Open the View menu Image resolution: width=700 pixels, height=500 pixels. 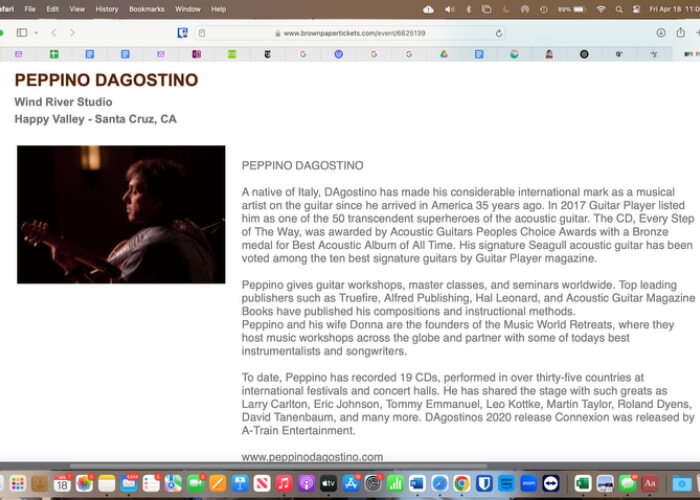[77, 9]
